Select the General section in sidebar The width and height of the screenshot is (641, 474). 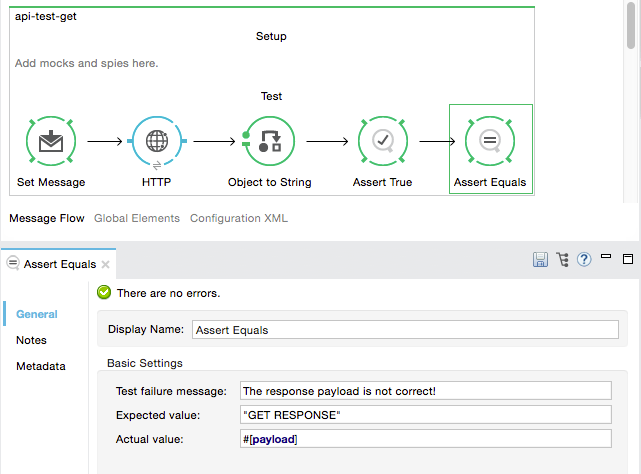36,314
